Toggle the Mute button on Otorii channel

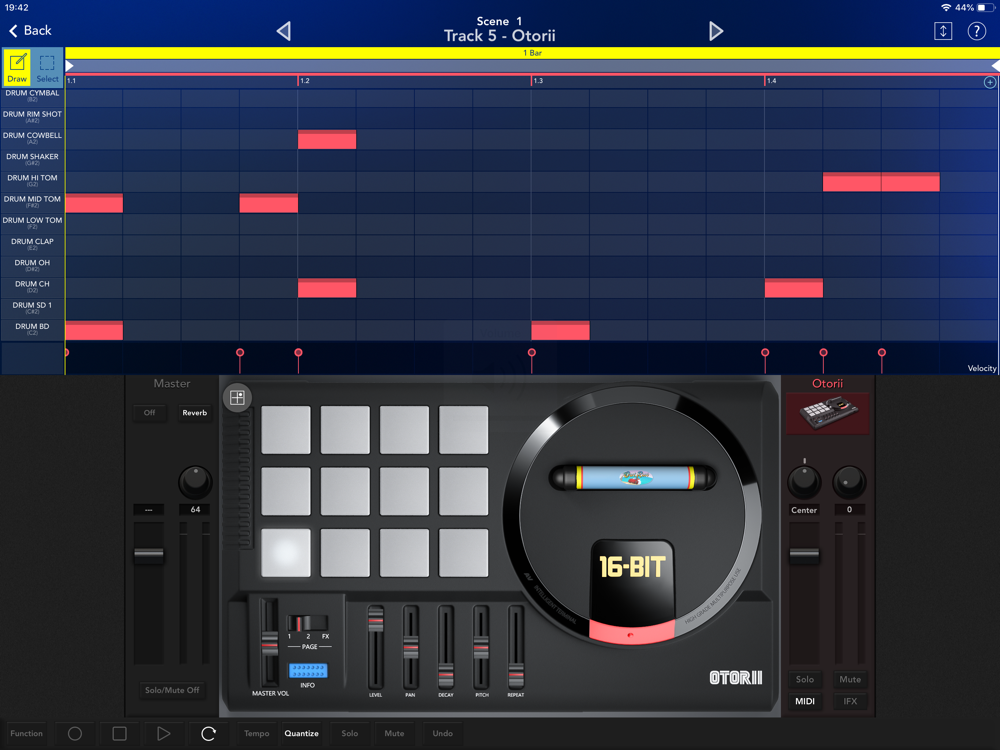pyautogui.click(x=849, y=679)
